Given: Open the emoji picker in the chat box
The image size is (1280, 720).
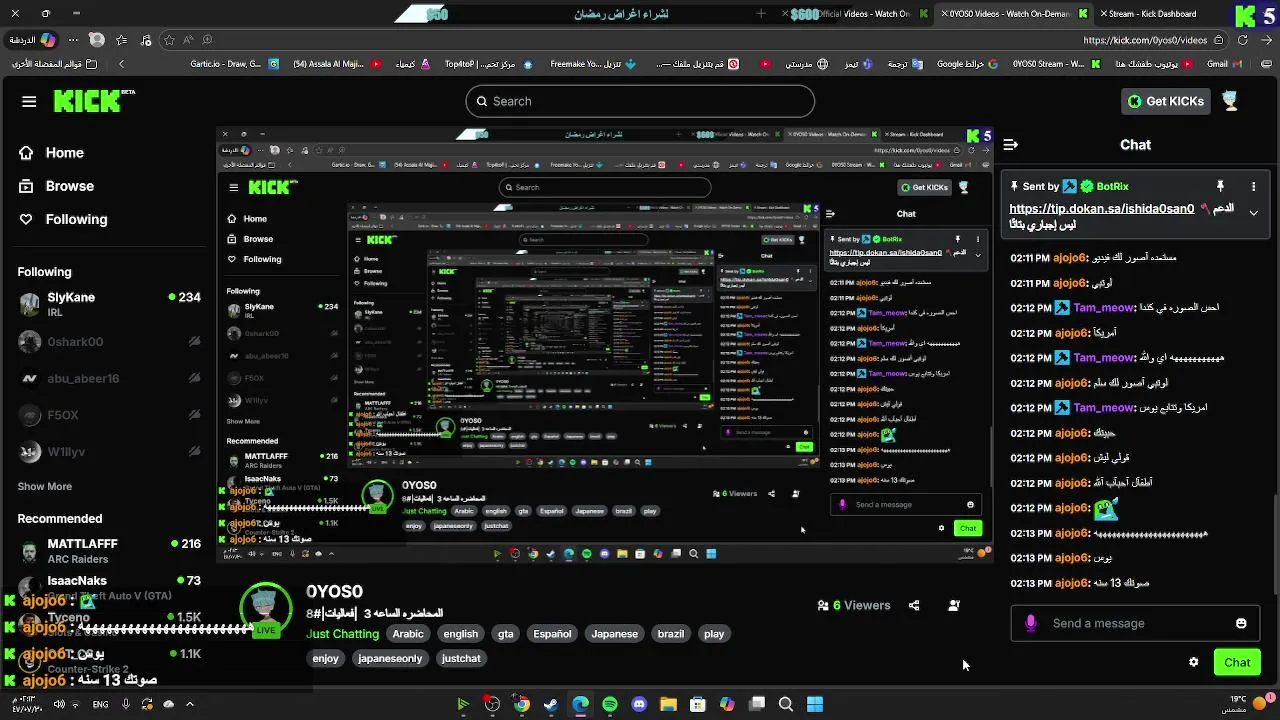Looking at the screenshot, I should click(1241, 623).
